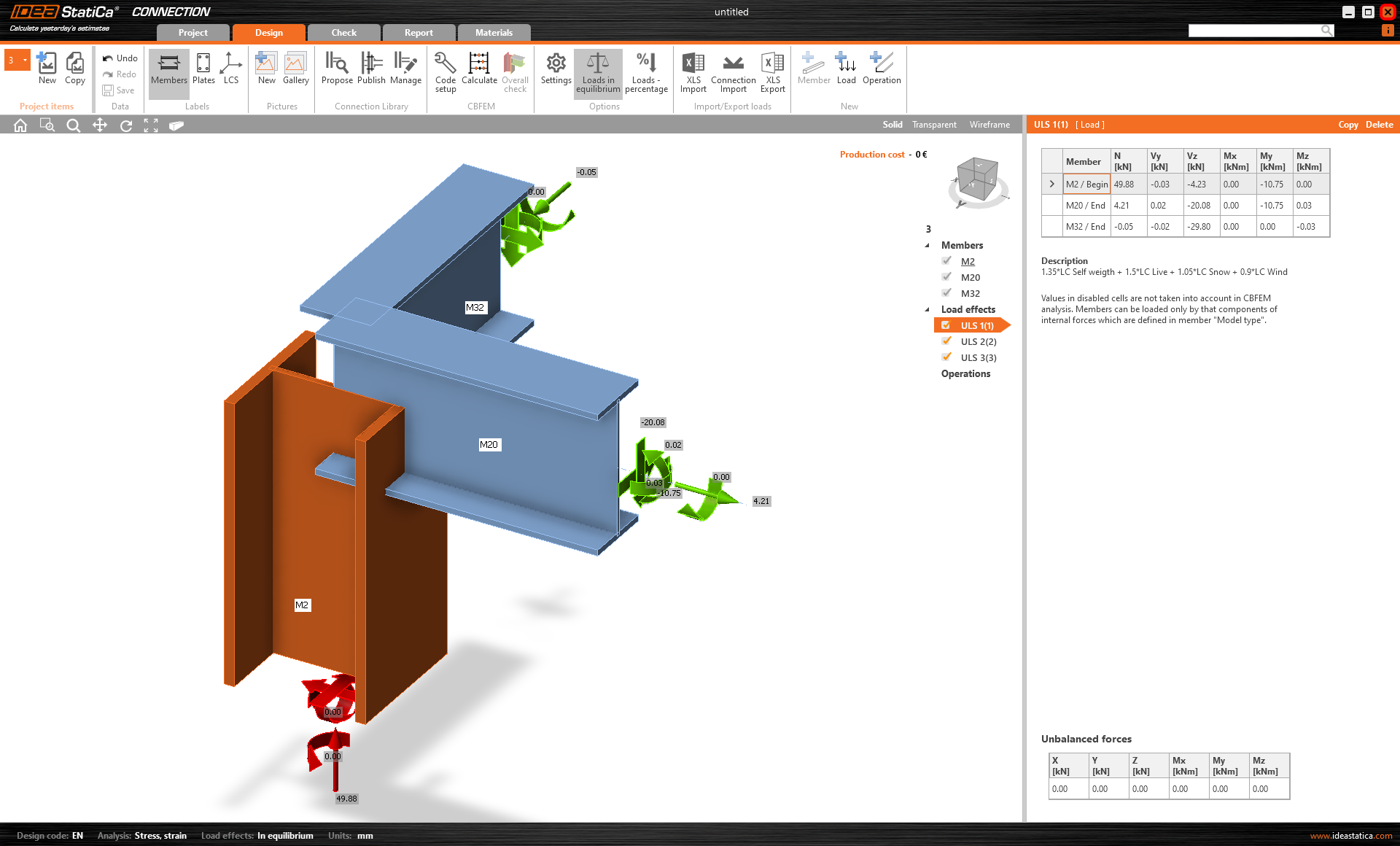Click the M2/Begin row N value cell
The width and height of the screenshot is (1400, 846).
1127,183
